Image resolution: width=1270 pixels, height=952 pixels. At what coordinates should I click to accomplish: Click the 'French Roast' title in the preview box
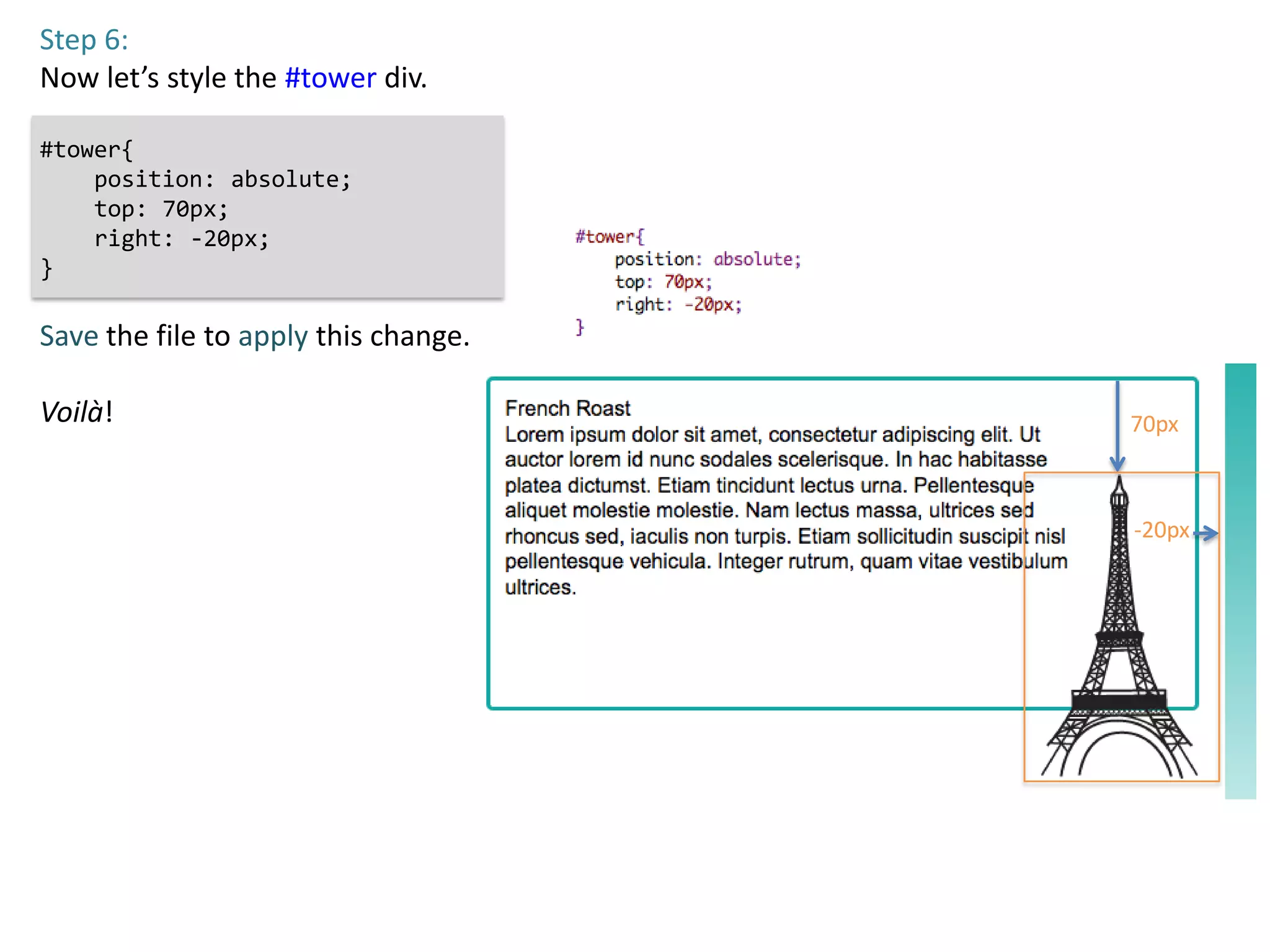(567, 408)
